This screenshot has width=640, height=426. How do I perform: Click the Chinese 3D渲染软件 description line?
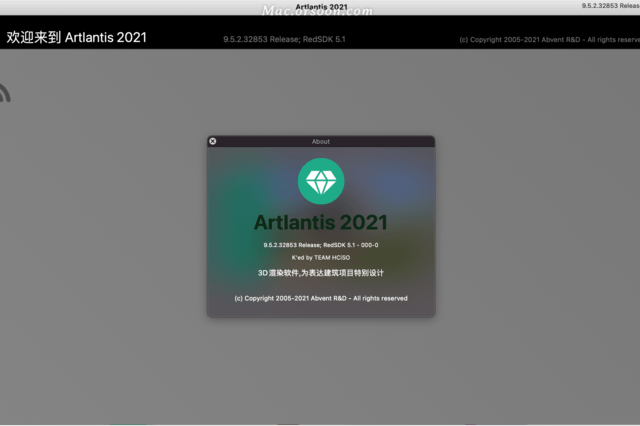pos(321,273)
